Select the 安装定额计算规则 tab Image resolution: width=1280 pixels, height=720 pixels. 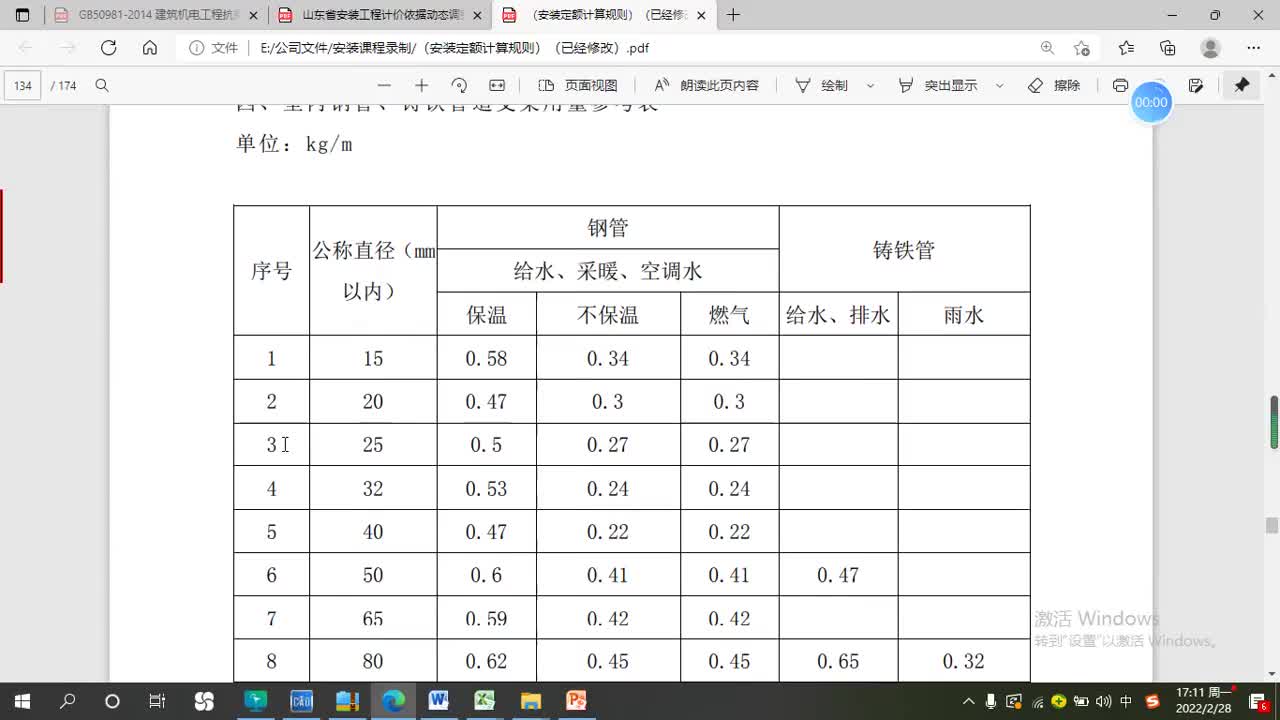604,15
